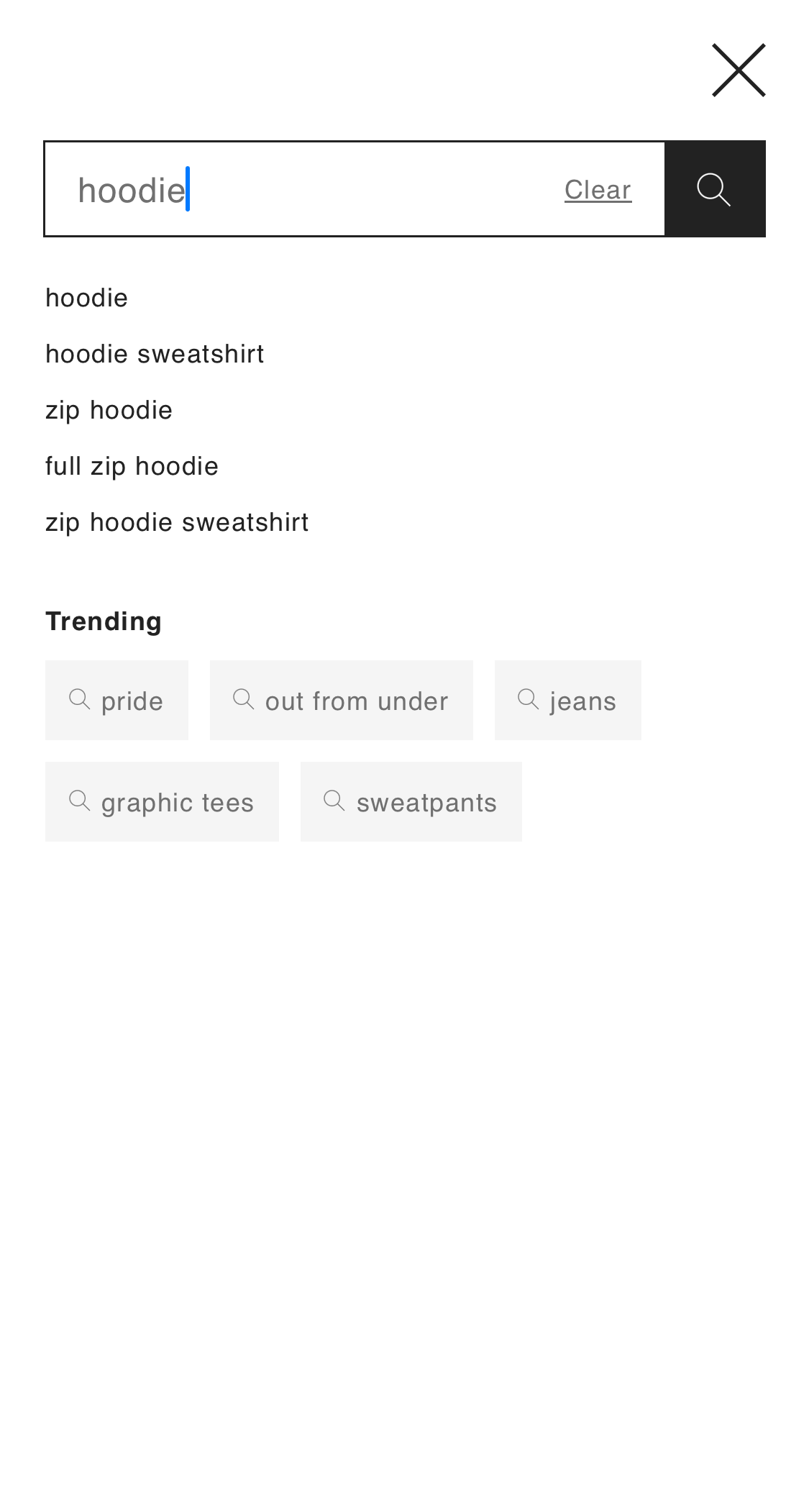Viewport: 809px width, 1512px height.
Task: Click magnifier icon beside jeans
Action: pyautogui.click(x=529, y=699)
